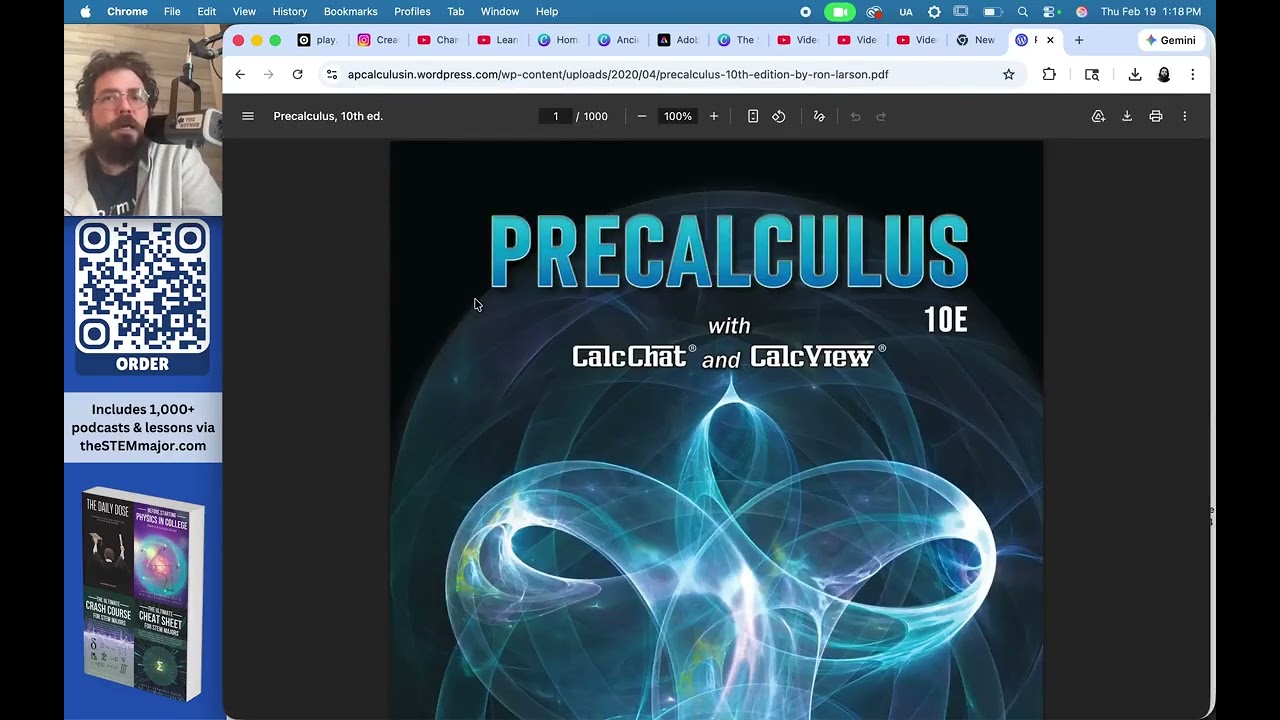Download the PDF from viewer toolbar
Viewport: 1280px width, 720px height.
1127,116
